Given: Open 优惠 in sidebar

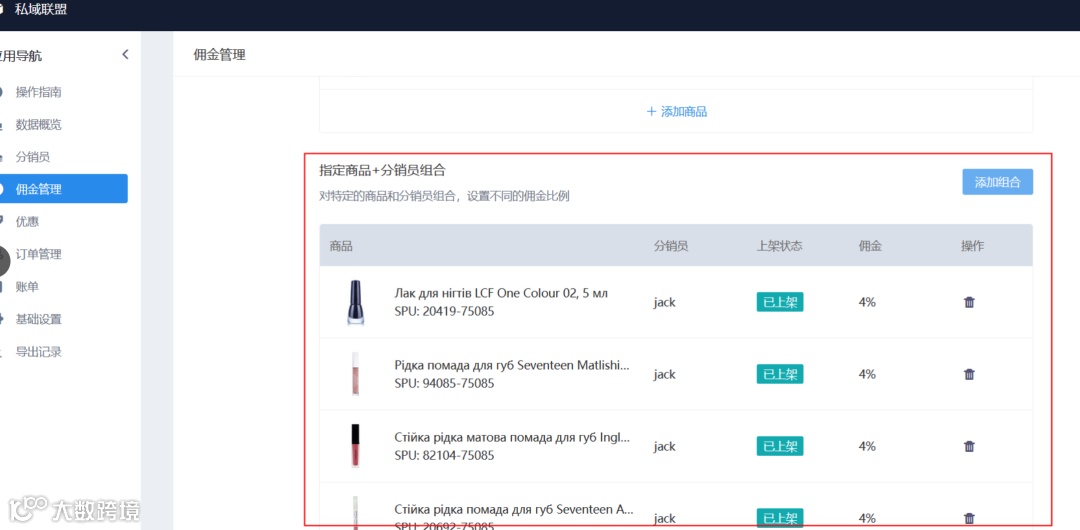Looking at the screenshot, I should [27, 221].
